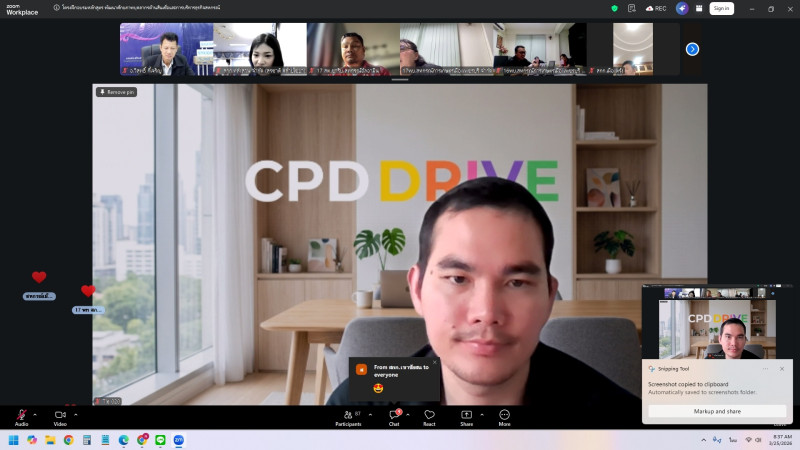The image size is (800, 450).
Task: Open the Windows Start menu
Action: (x=14, y=440)
